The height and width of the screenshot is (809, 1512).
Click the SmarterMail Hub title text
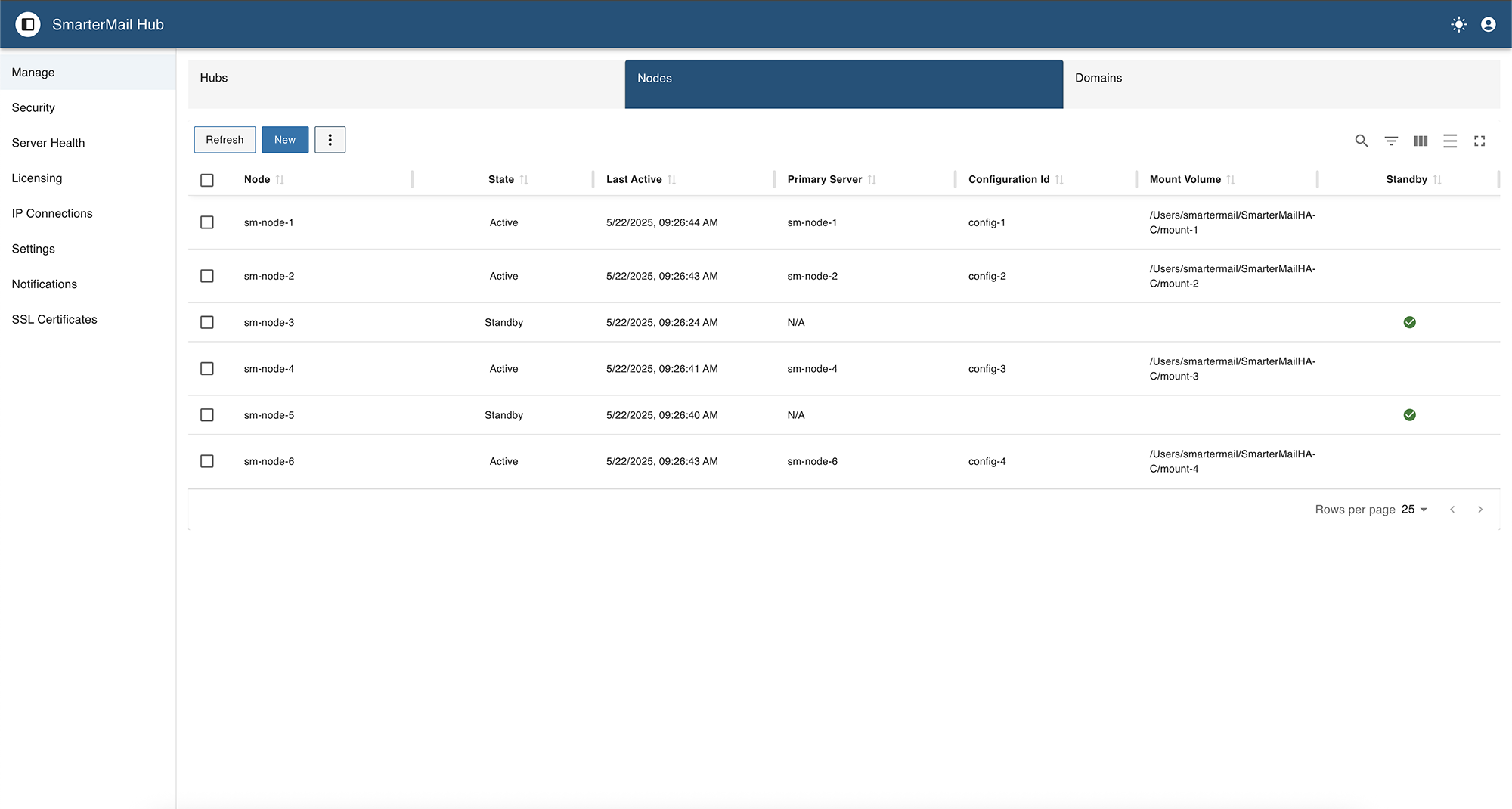coord(108,24)
